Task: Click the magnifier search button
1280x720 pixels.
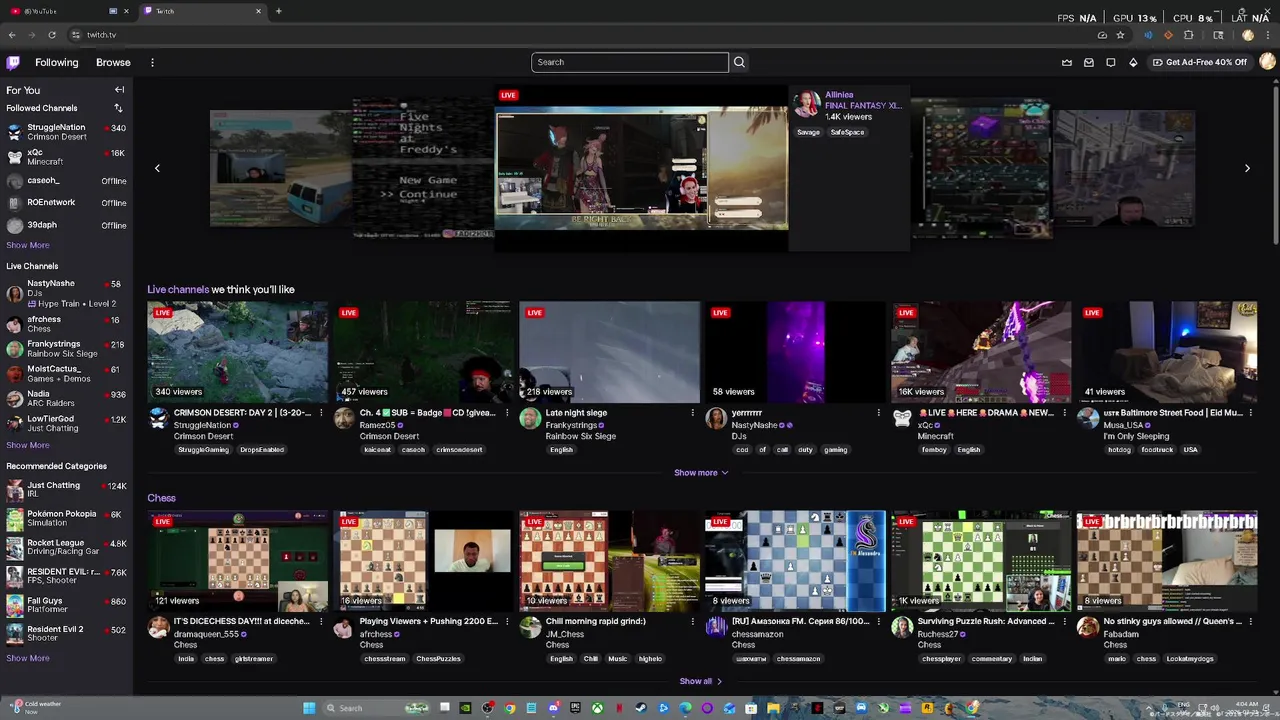Action: [739, 62]
